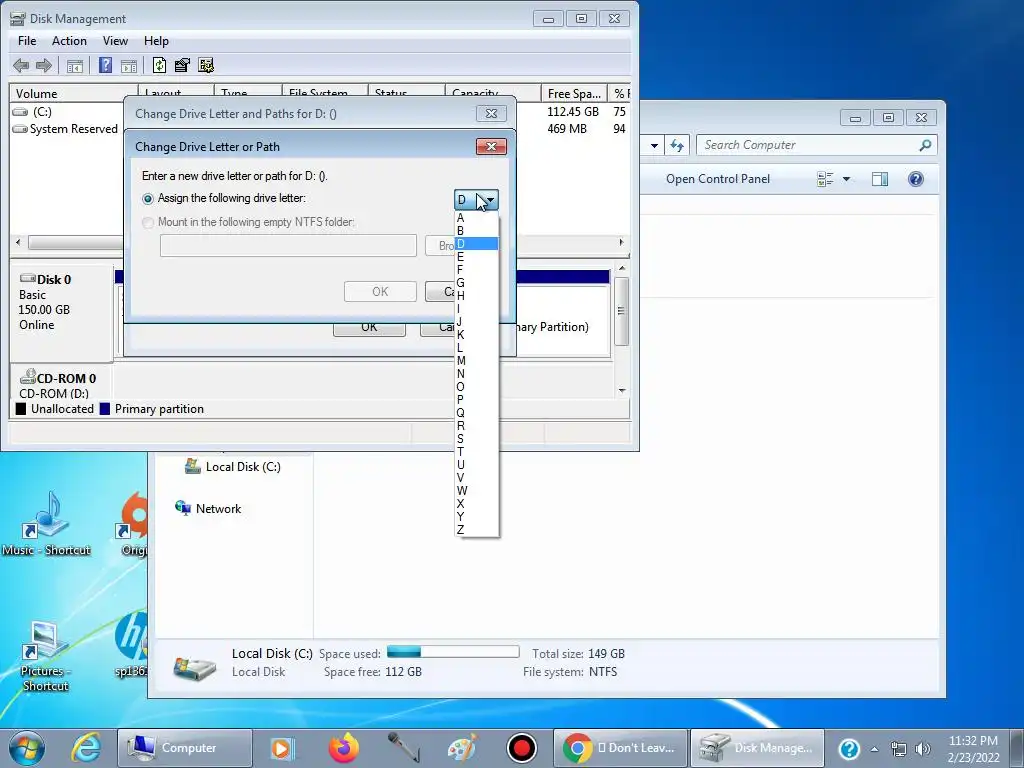Open the Help menu
The height and width of the screenshot is (768, 1024).
156,40
